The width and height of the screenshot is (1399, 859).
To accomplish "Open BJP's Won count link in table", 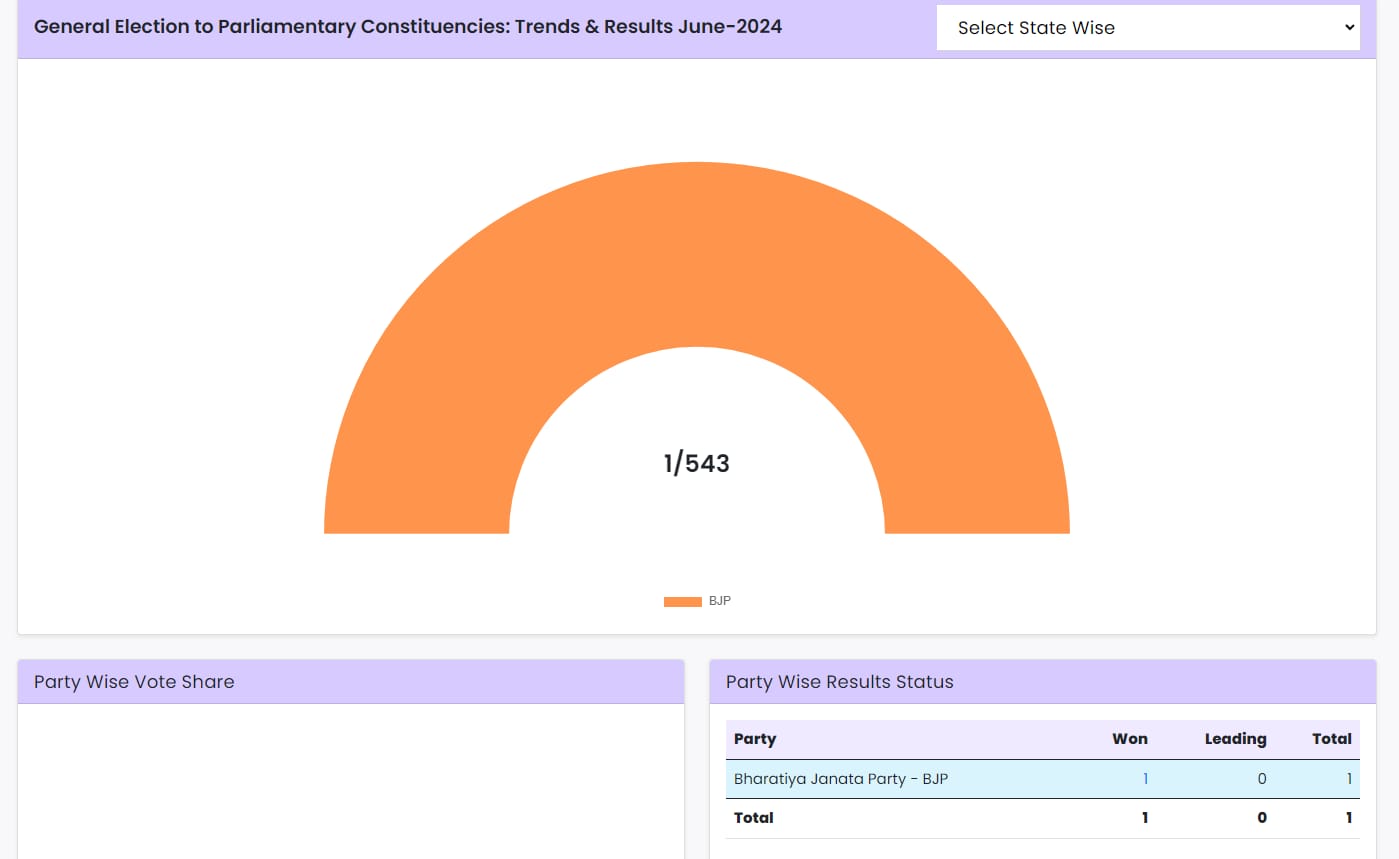I will click(x=1145, y=779).
